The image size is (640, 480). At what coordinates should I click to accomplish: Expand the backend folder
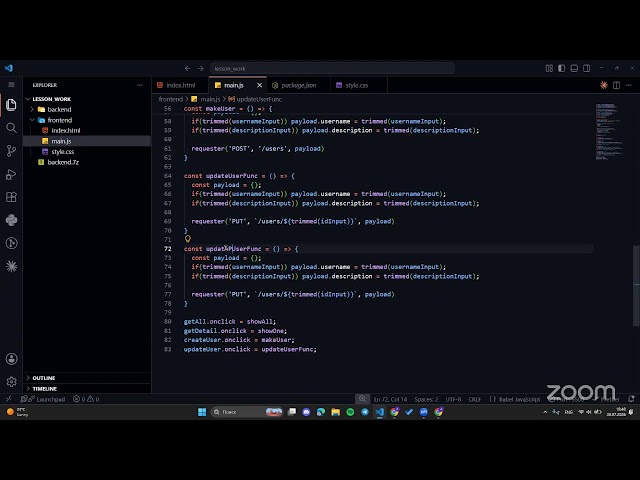pyautogui.click(x=59, y=109)
